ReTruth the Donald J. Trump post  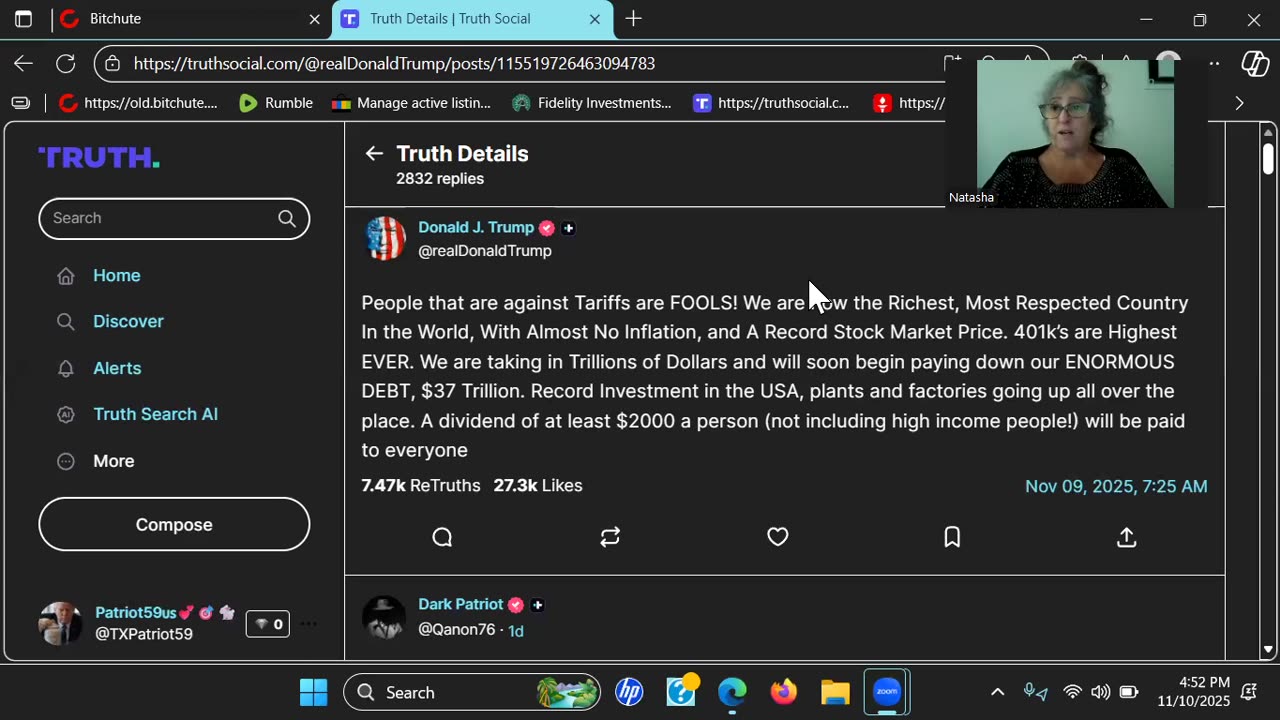[x=610, y=538]
